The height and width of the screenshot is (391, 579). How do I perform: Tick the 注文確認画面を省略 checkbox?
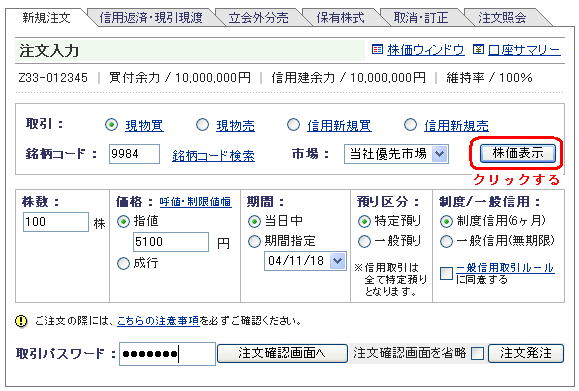point(477,353)
